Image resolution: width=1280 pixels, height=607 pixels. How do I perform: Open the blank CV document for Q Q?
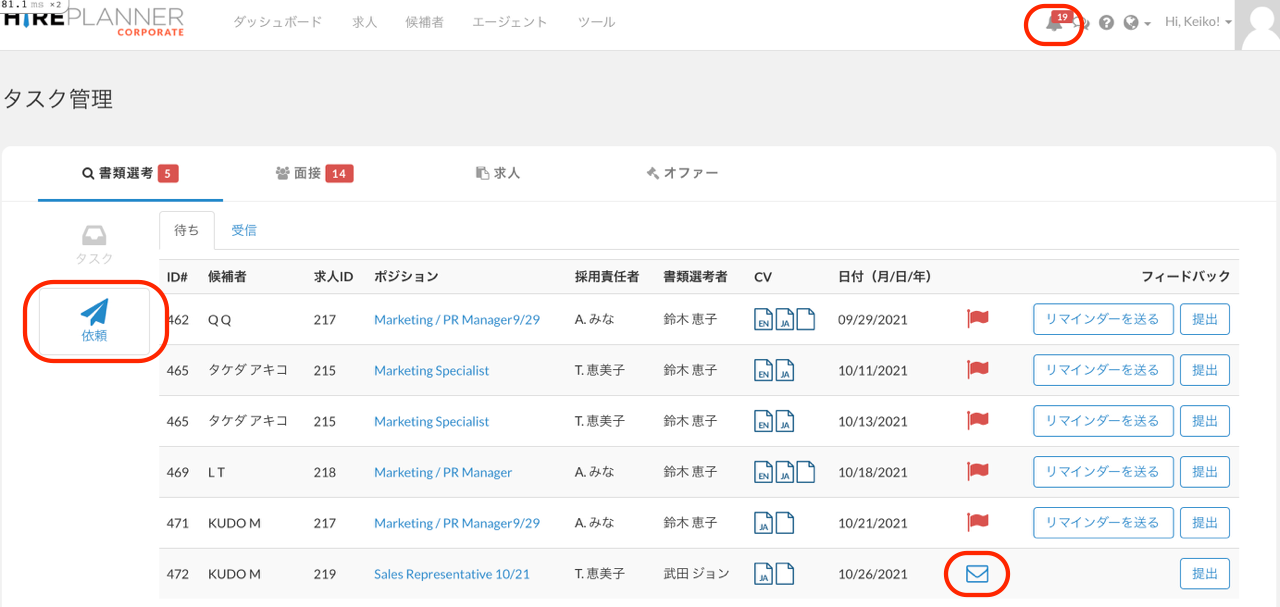805,319
